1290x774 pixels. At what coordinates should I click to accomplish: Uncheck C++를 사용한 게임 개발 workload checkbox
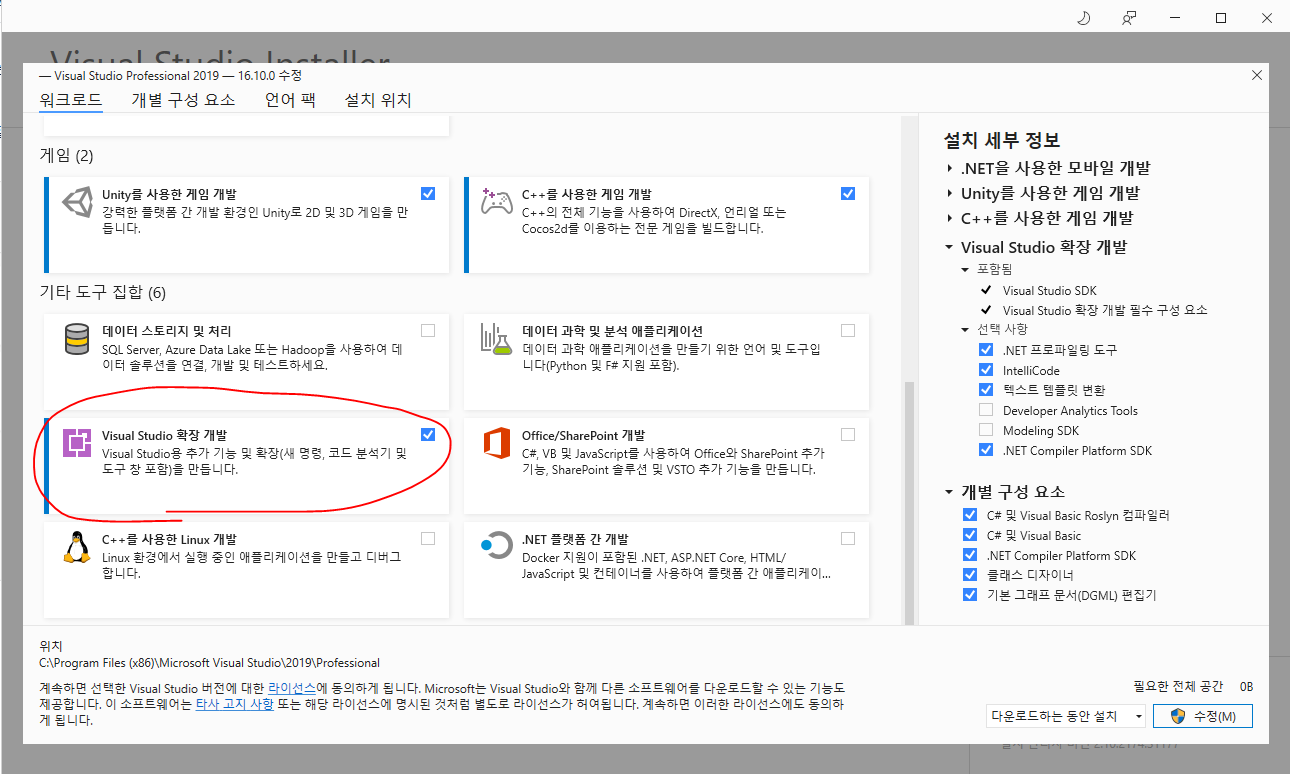pyautogui.click(x=848, y=193)
